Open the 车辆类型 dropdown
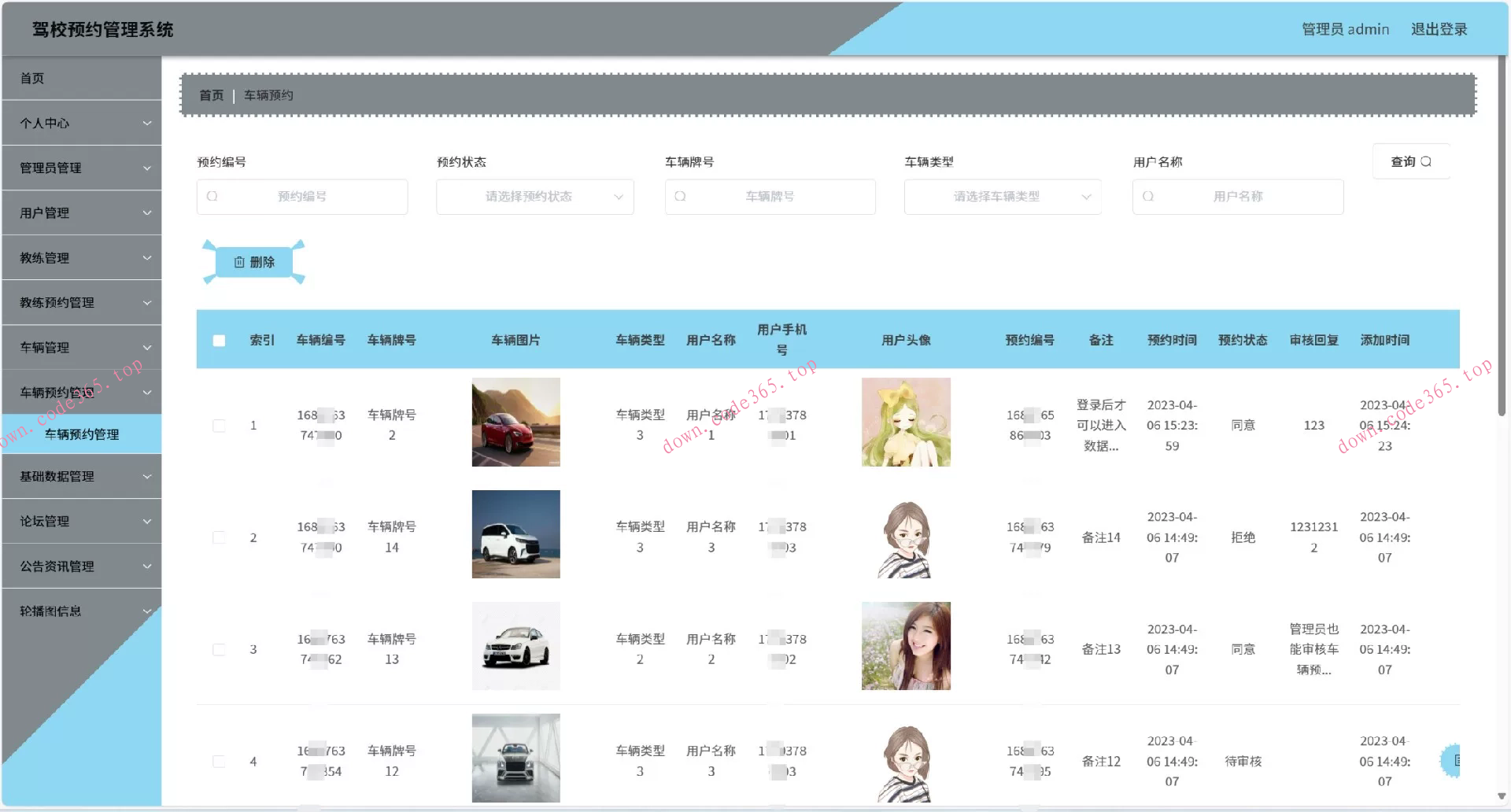This screenshot has width=1511, height=812. point(1003,197)
